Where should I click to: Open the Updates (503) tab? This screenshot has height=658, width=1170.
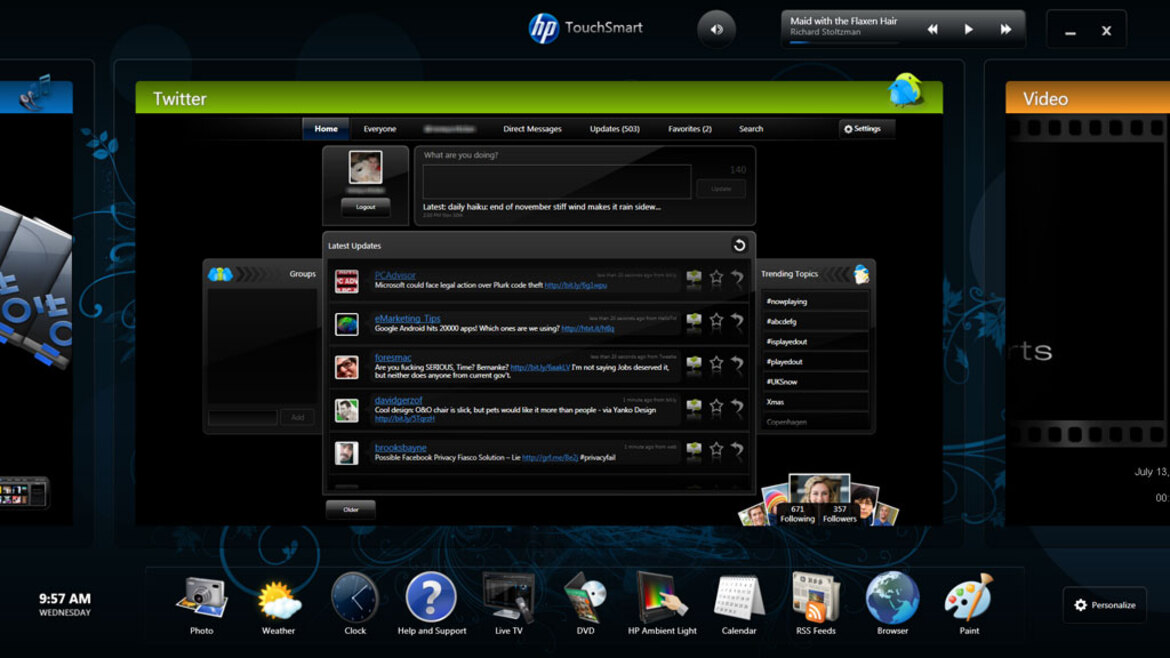614,129
